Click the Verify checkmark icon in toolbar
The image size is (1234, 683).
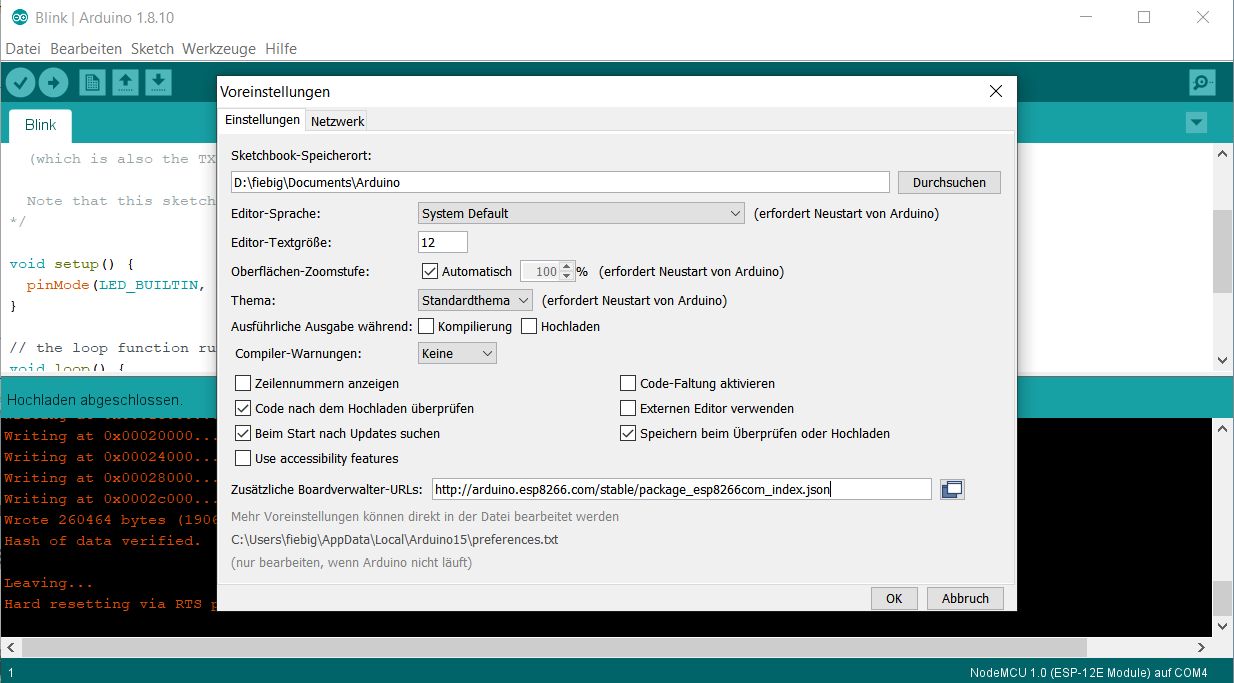pyautogui.click(x=20, y=82)
